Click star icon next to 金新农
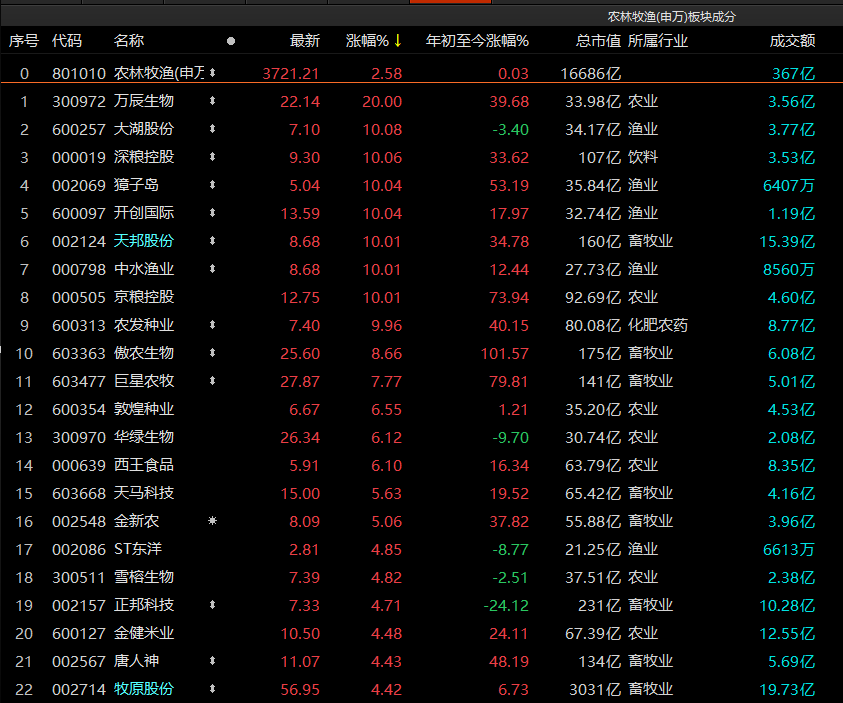 point(212,520)
